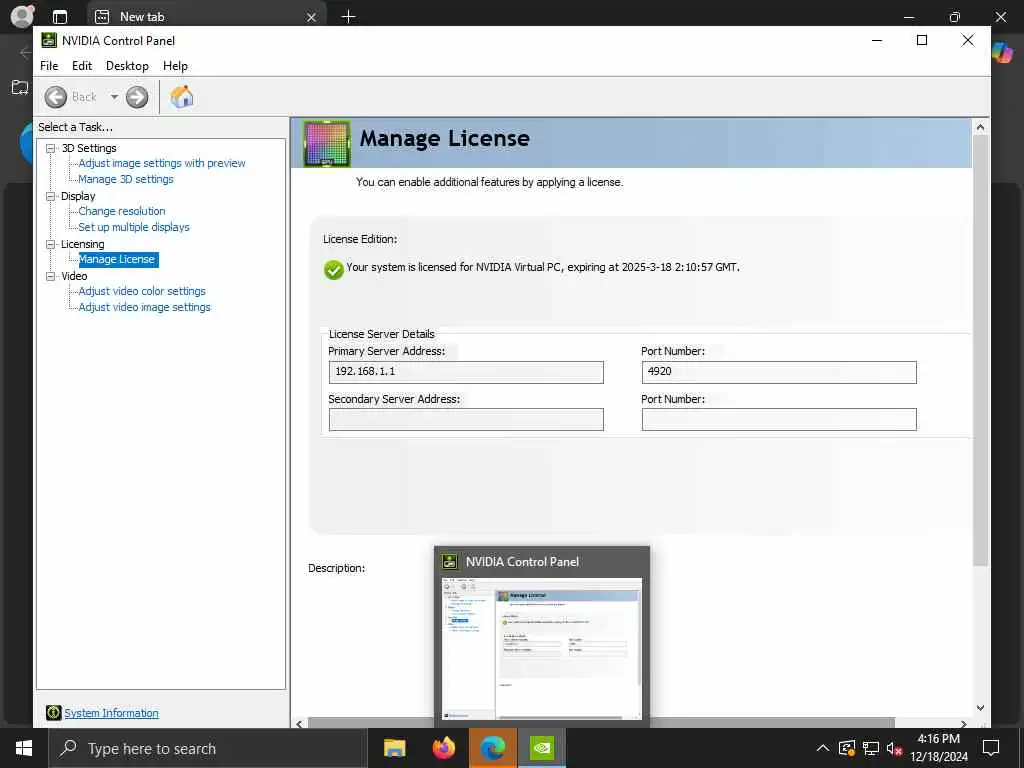This screenshot has height=768, width=1024.
Task: Open the Help menu
Action: point(175,66)
